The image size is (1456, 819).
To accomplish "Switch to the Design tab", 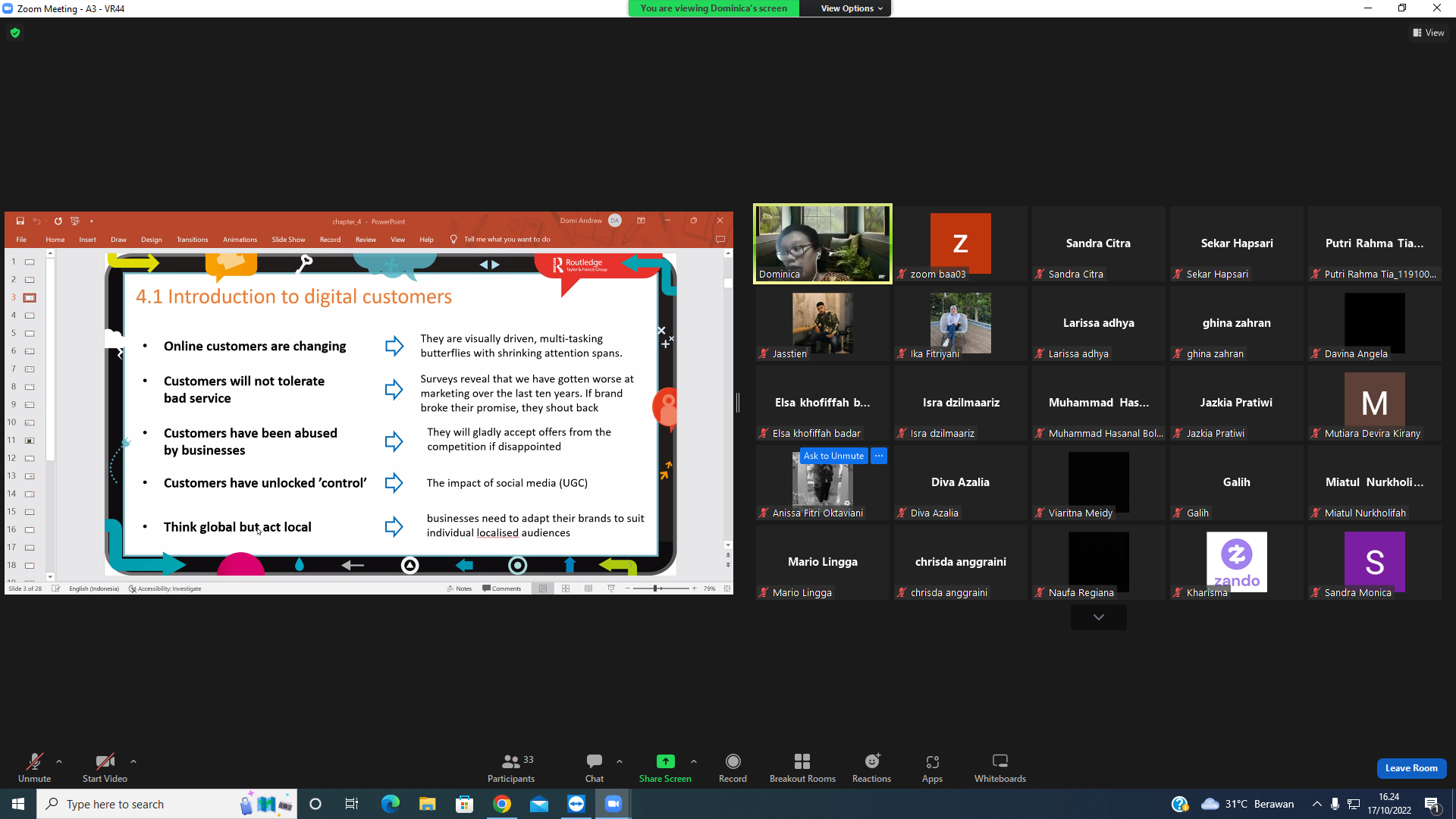I will click(x=152, y=240).
